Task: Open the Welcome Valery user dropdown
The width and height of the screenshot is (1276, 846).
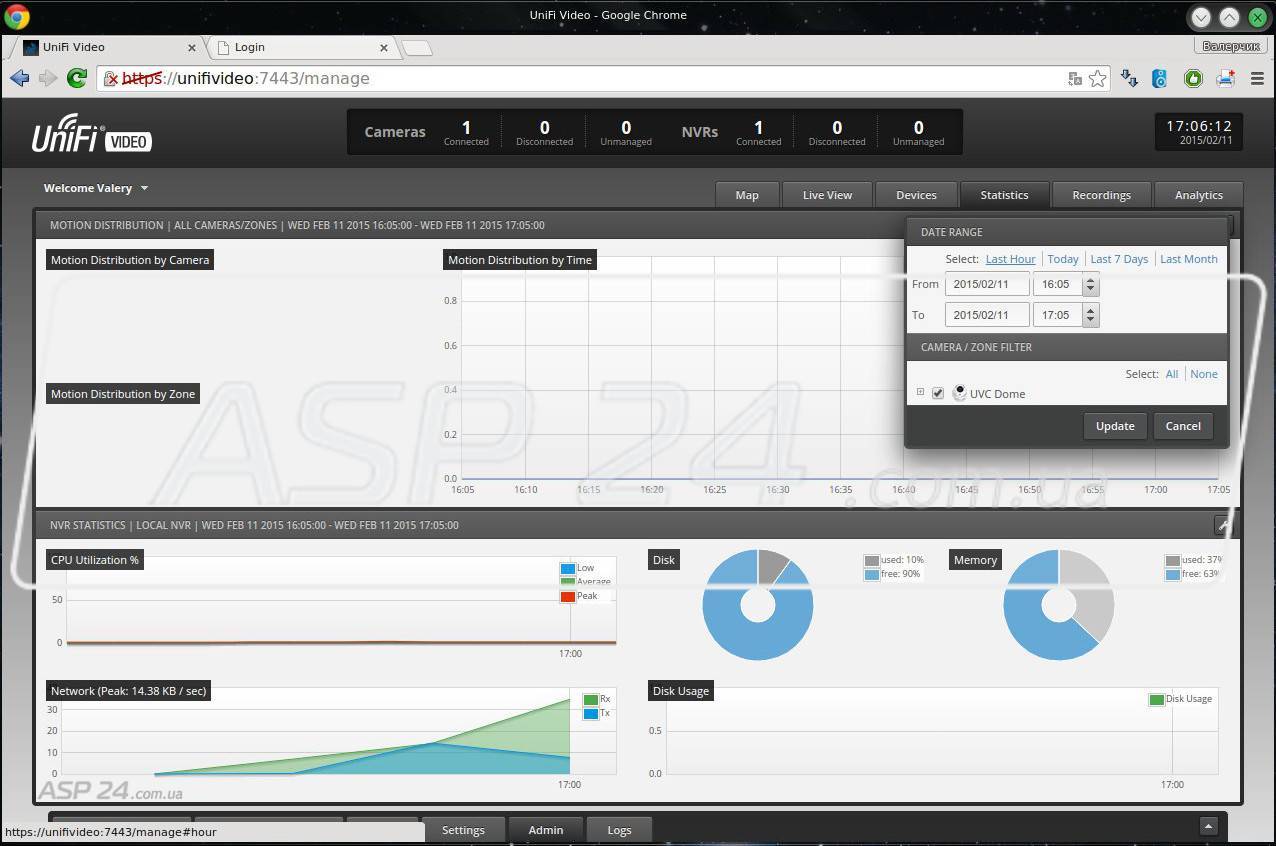Action: pos(96,188)
